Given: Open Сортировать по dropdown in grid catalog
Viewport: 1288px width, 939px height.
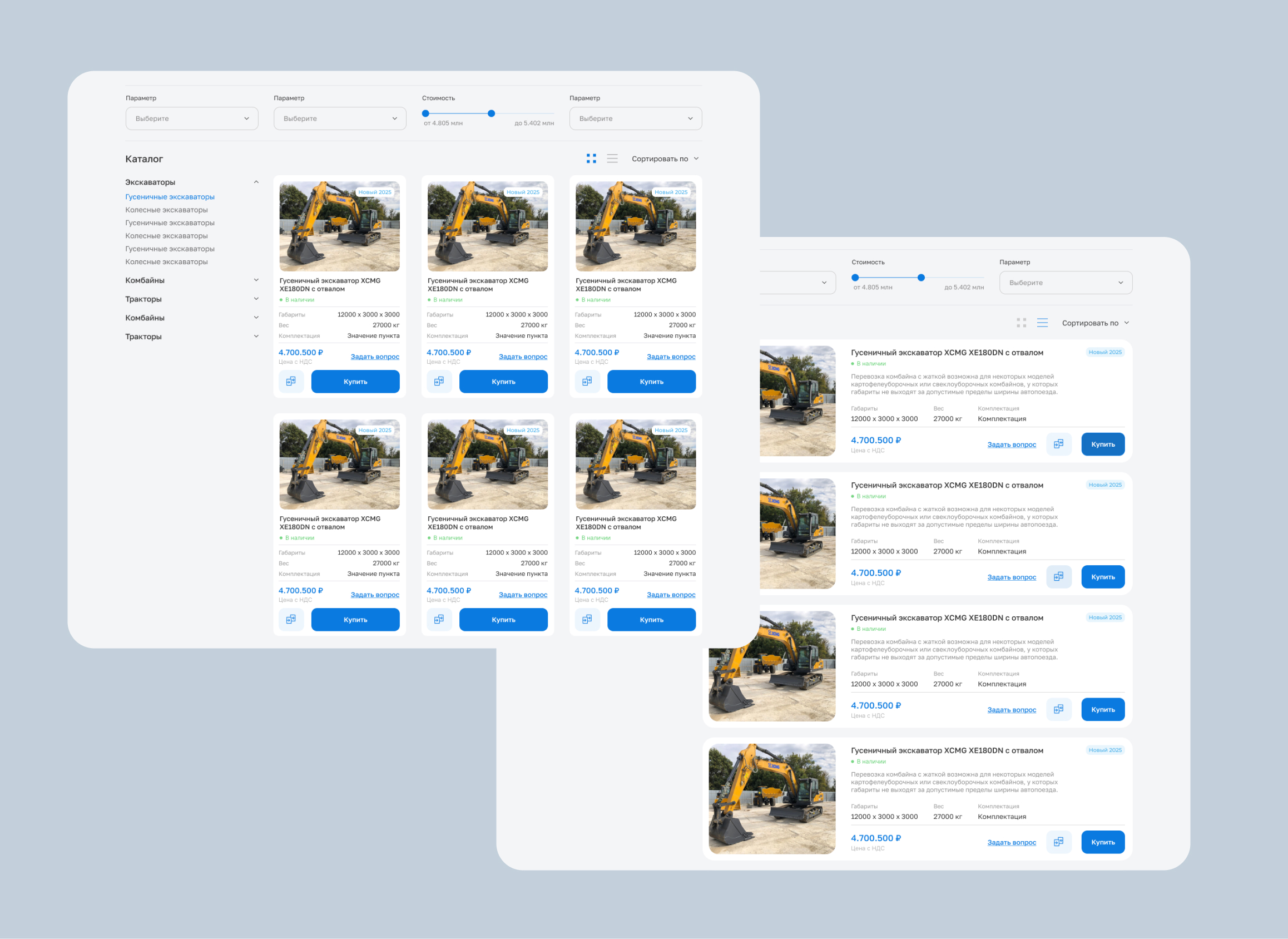Looking at the screenshot, I should pyautogui.click(x=665, y=159).
